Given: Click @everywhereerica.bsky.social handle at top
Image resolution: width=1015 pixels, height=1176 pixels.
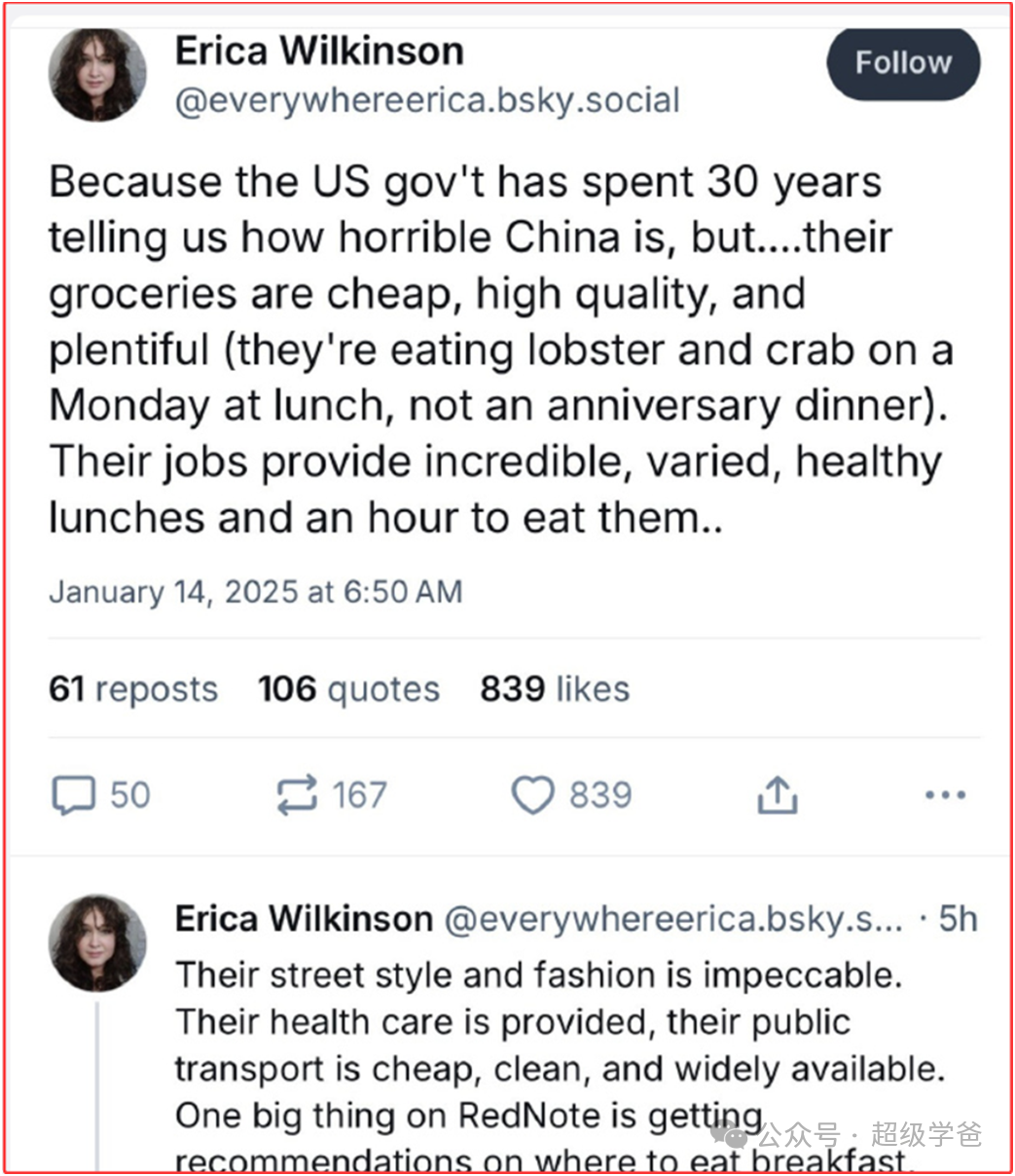Looking at the screenshot, I should click(426, 101).
